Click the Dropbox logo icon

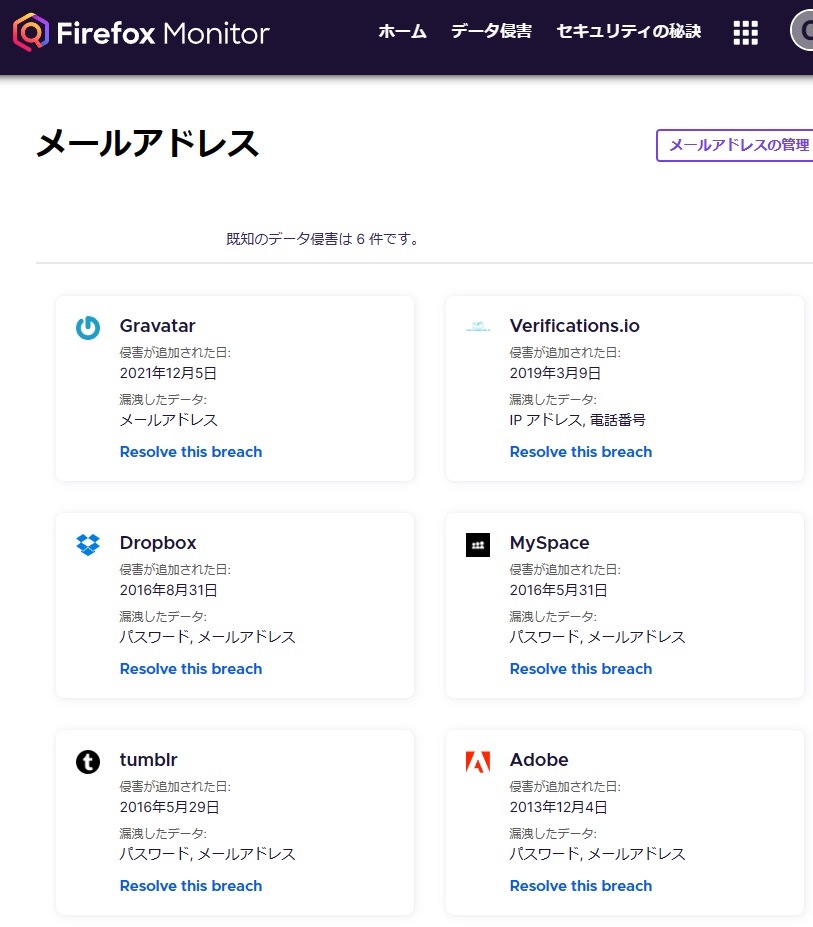point(88,542)
